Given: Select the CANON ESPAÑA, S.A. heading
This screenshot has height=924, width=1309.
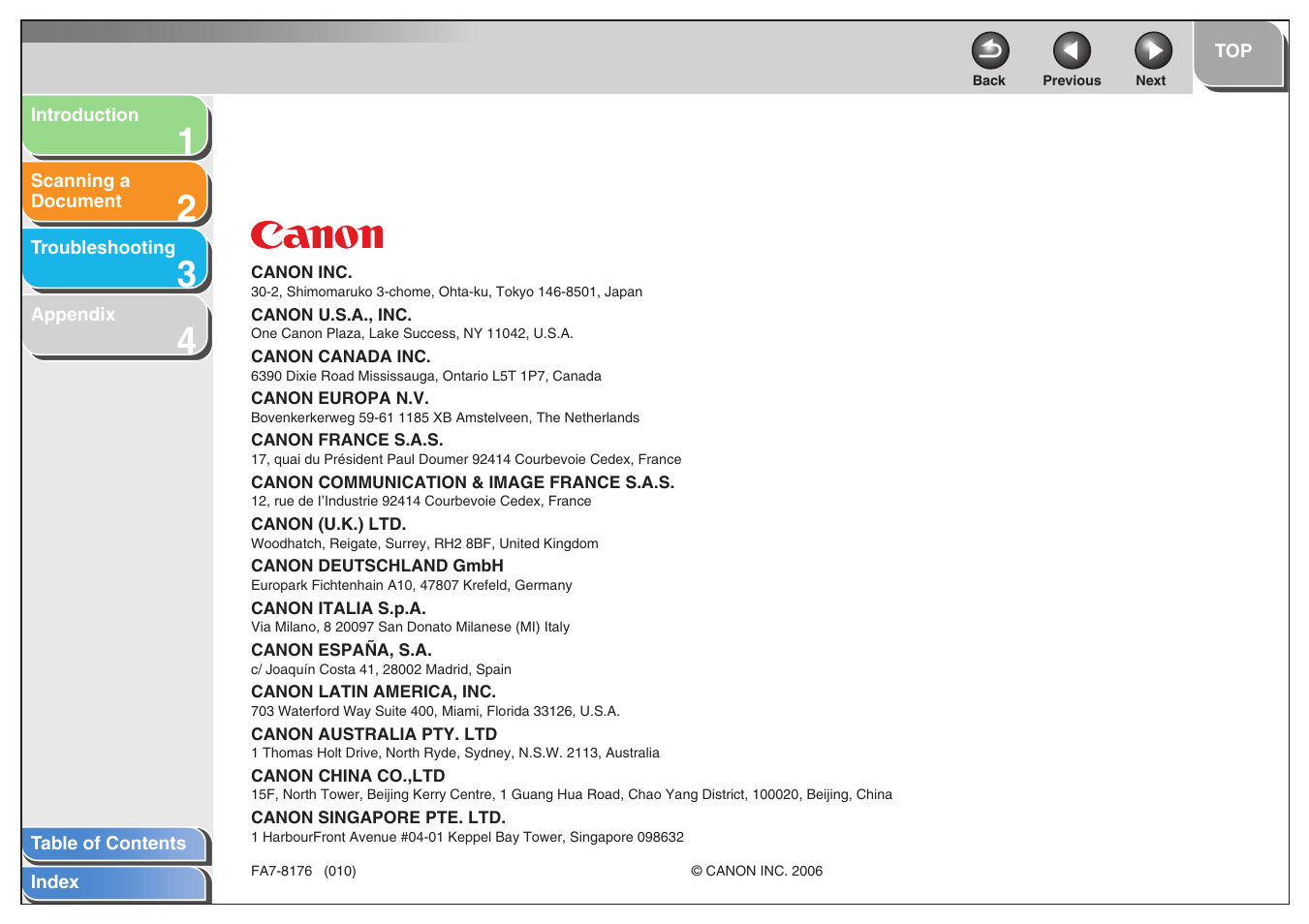Looking at the screenshot, I should coord(341,650).
